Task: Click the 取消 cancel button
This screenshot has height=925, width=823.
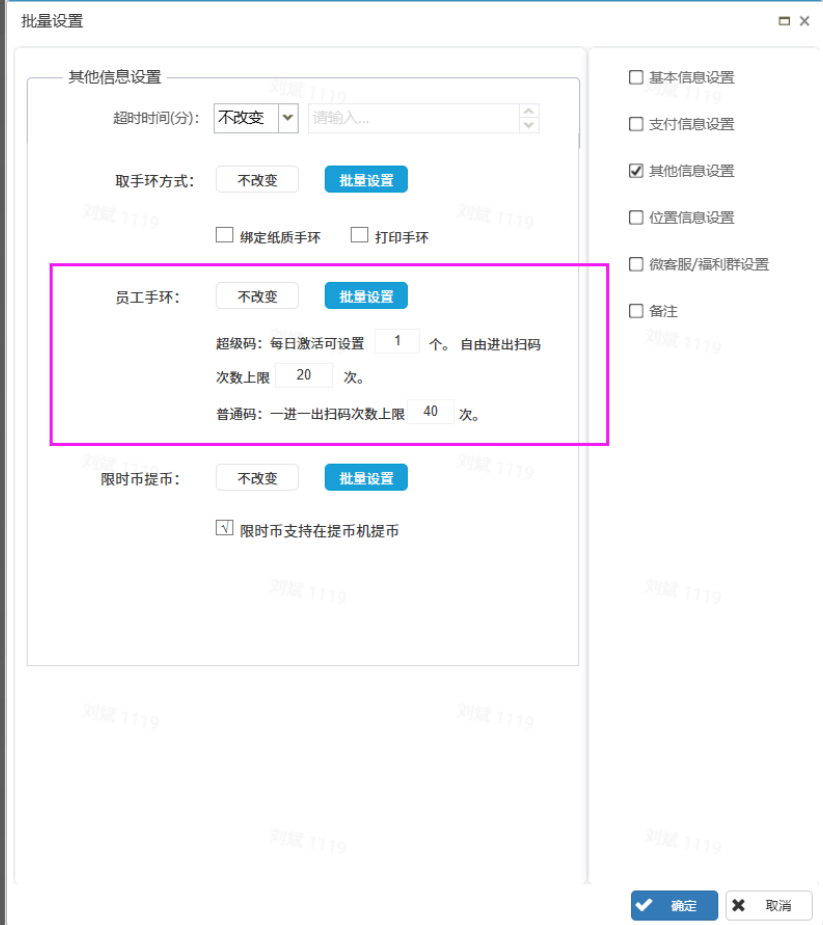Action: pos(768,905)
